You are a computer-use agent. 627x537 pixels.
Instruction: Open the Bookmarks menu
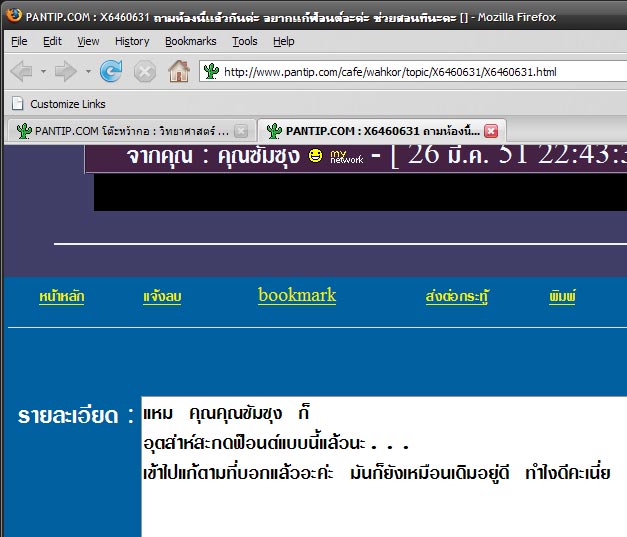(x=191, y=41)
